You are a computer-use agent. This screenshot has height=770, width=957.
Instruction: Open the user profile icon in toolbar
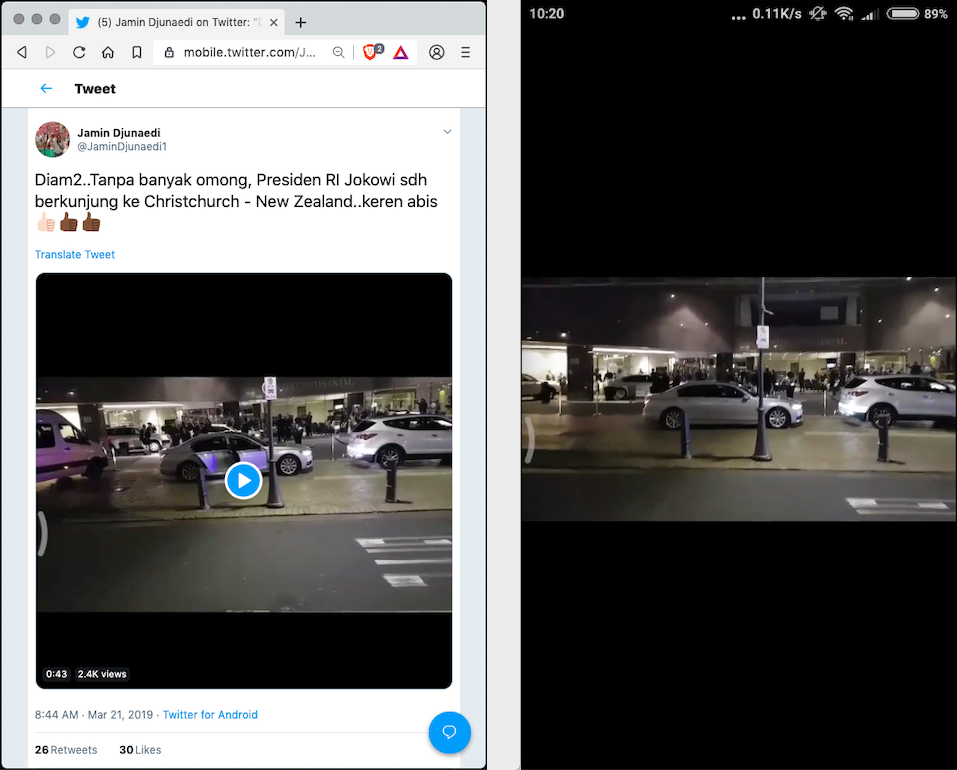coord(437,52)
